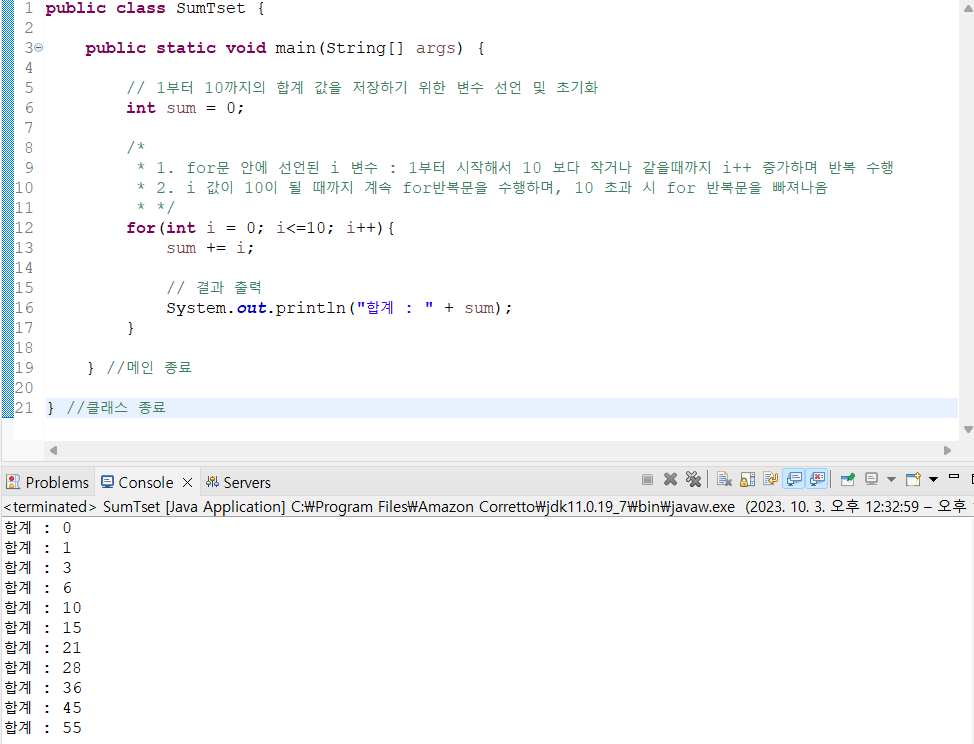Terminate the running program with the stop icon
974x744 pixels.
(x=647, y=479)
